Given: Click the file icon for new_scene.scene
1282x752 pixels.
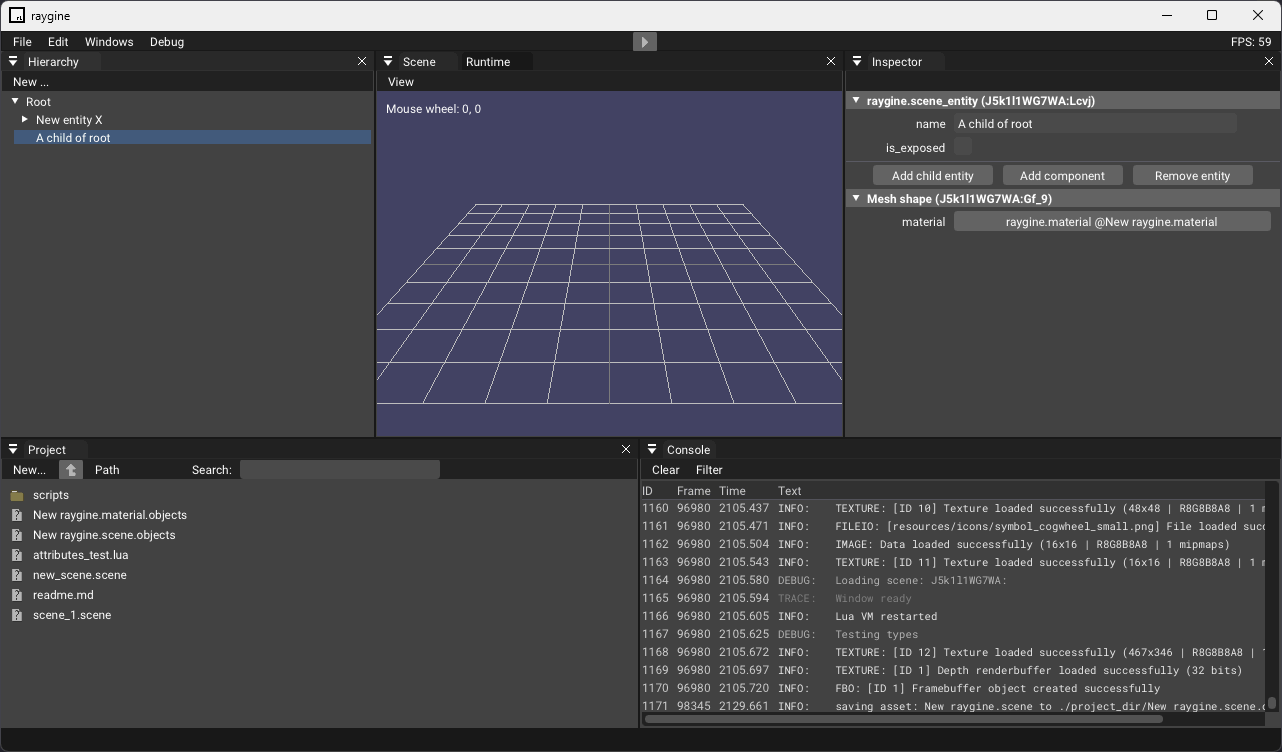Looking at the screenshot, I should coord(17,575).
